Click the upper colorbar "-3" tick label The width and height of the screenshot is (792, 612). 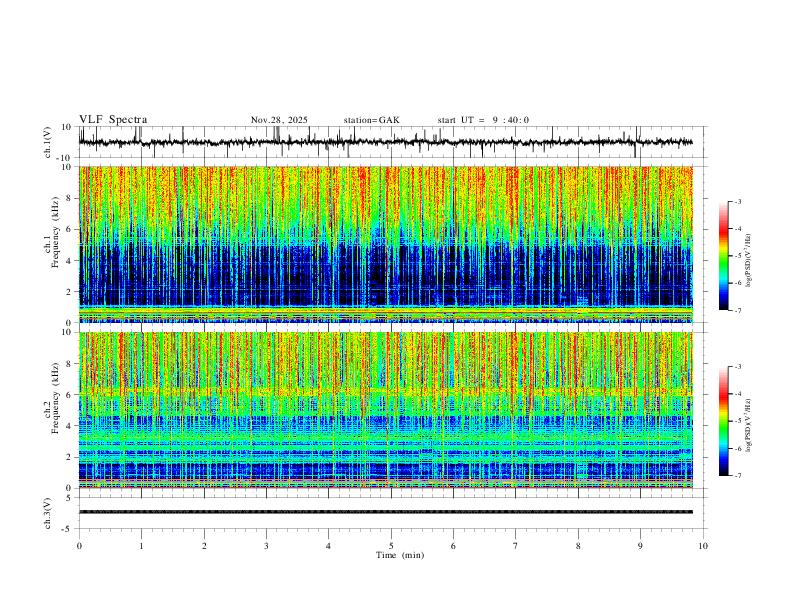coord(738,201)
